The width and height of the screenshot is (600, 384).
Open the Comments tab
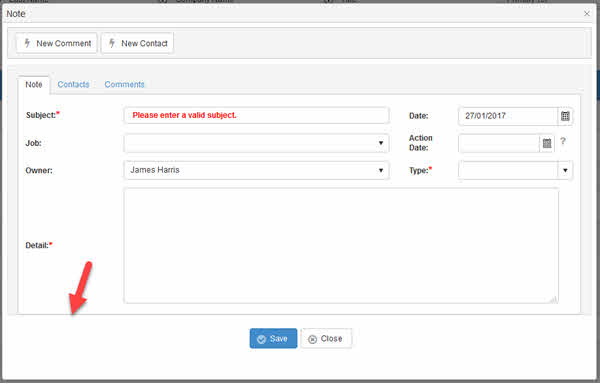124,85
